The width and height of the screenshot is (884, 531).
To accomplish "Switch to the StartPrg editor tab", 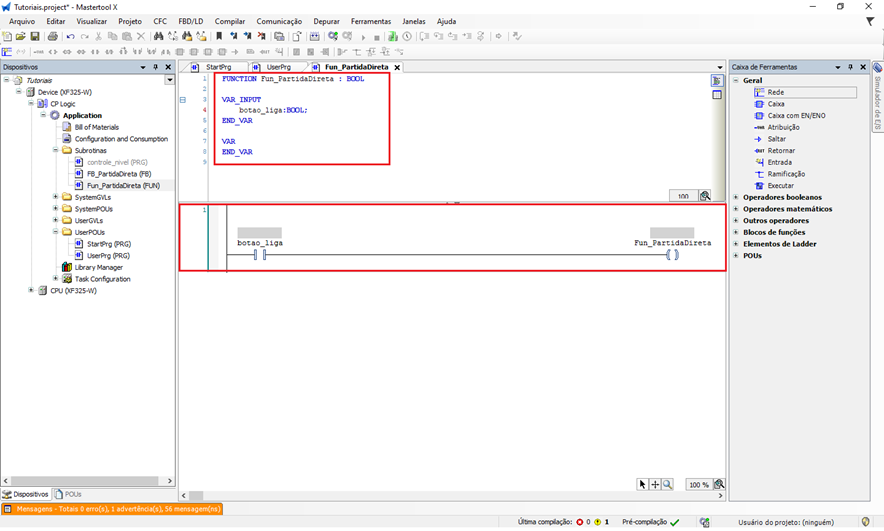I will [217, 67].
